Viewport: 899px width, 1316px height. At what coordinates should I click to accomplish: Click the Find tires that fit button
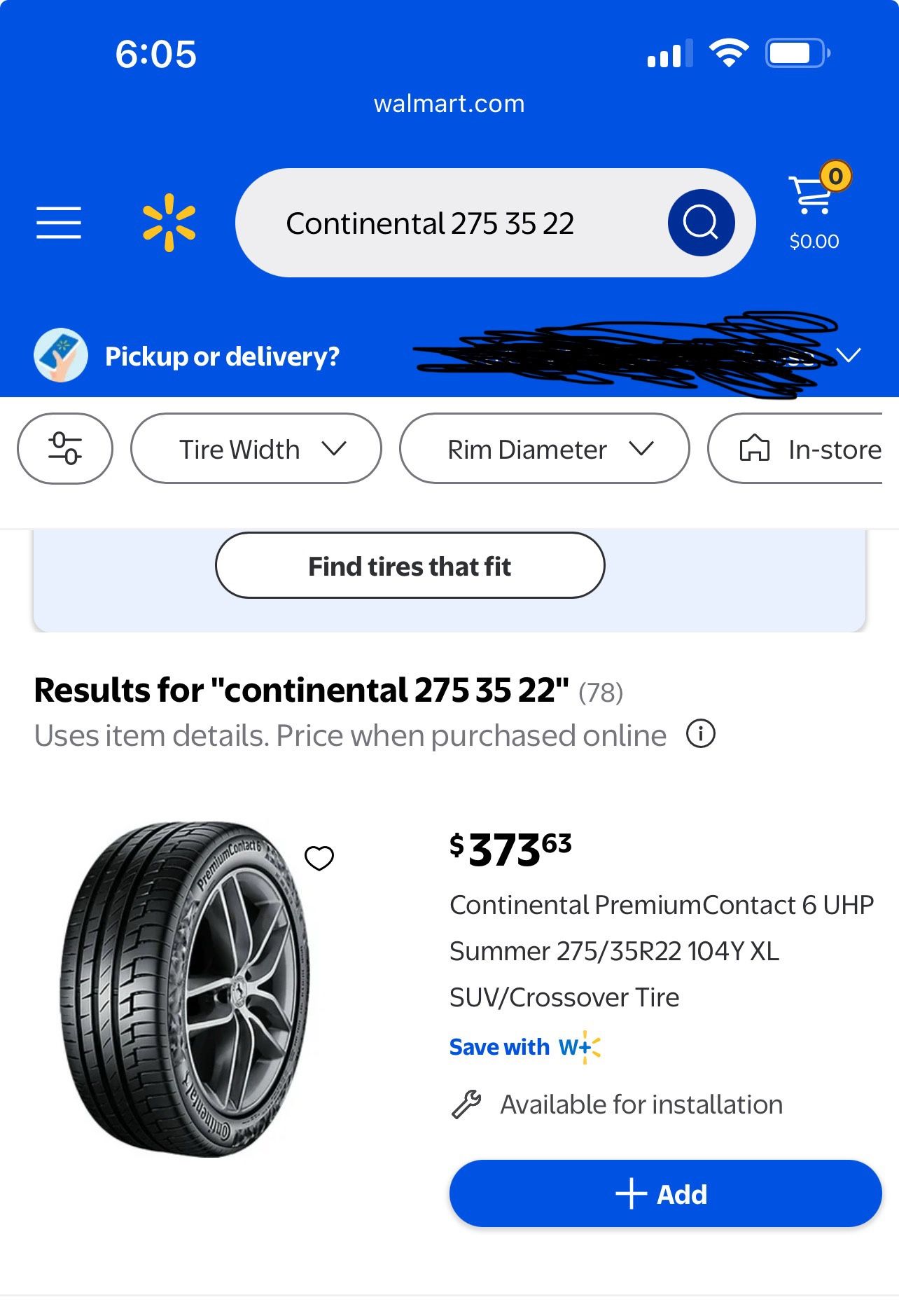pyautogui.click(x=410, y=566)
